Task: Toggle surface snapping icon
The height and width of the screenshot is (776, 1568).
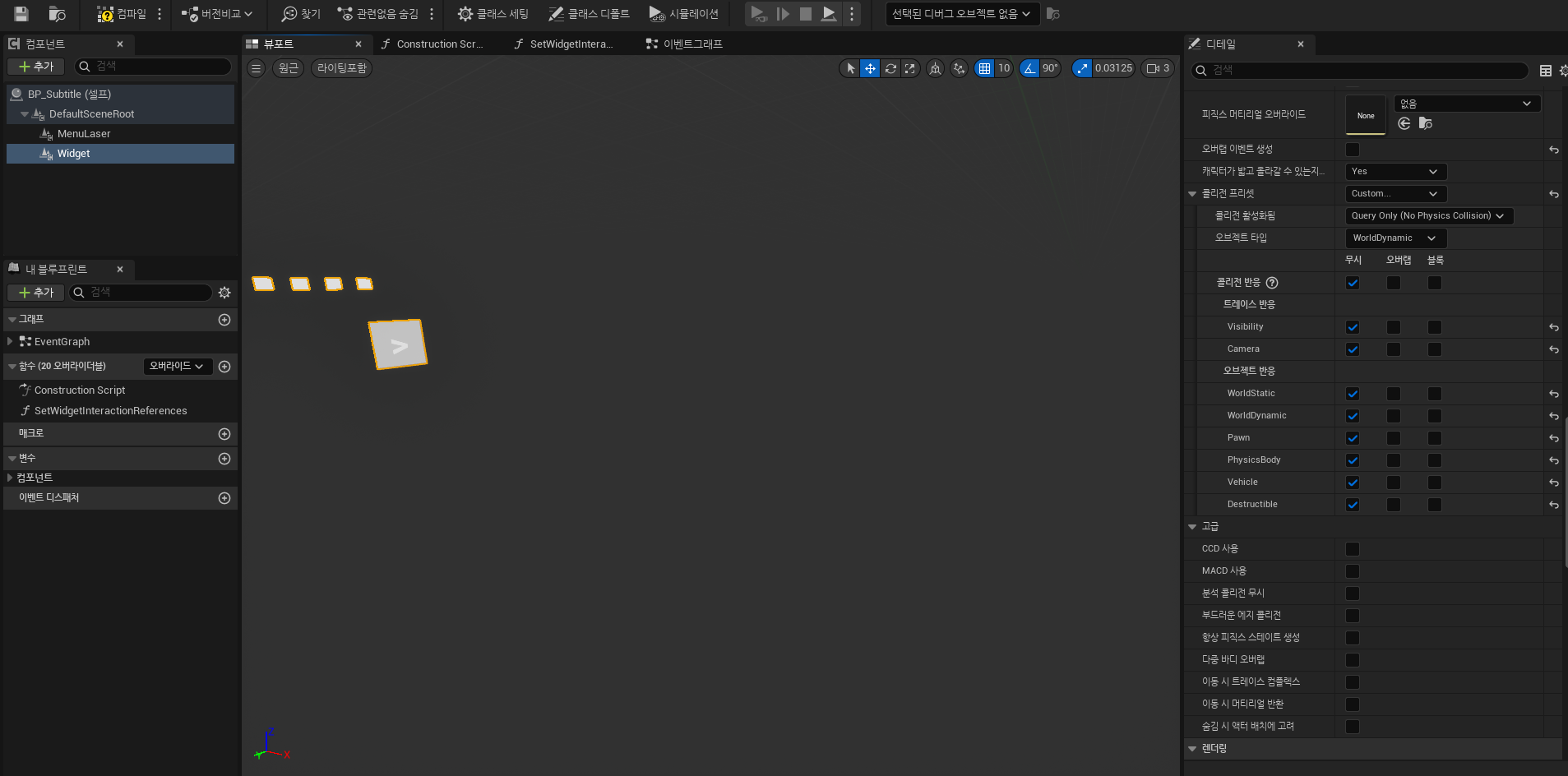Action: [959, 68]
